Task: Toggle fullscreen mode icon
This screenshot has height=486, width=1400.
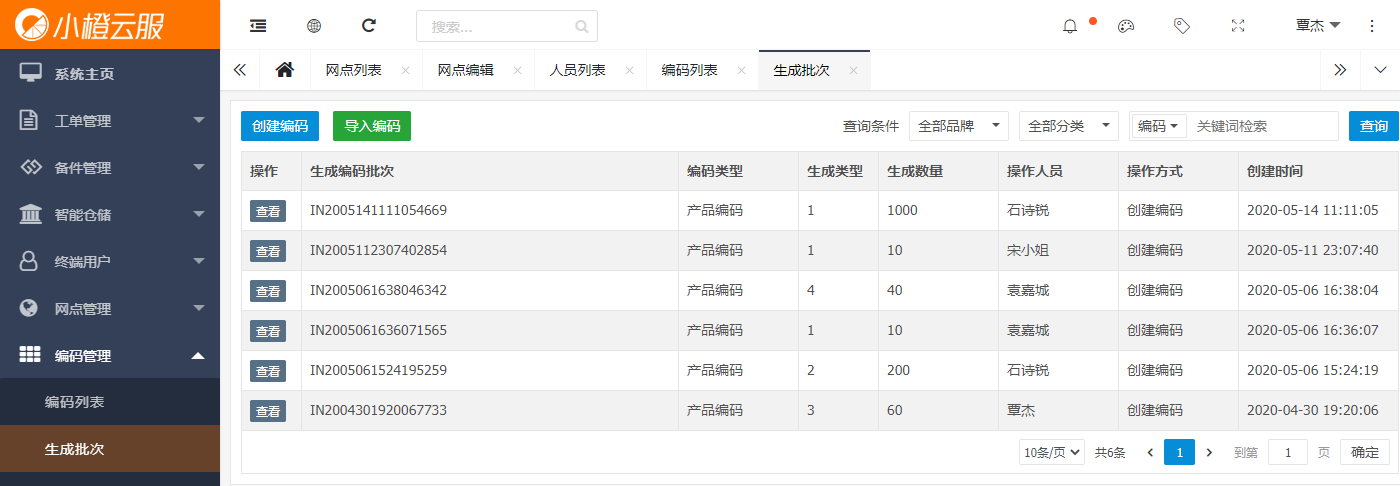Action: [1238, 26]
